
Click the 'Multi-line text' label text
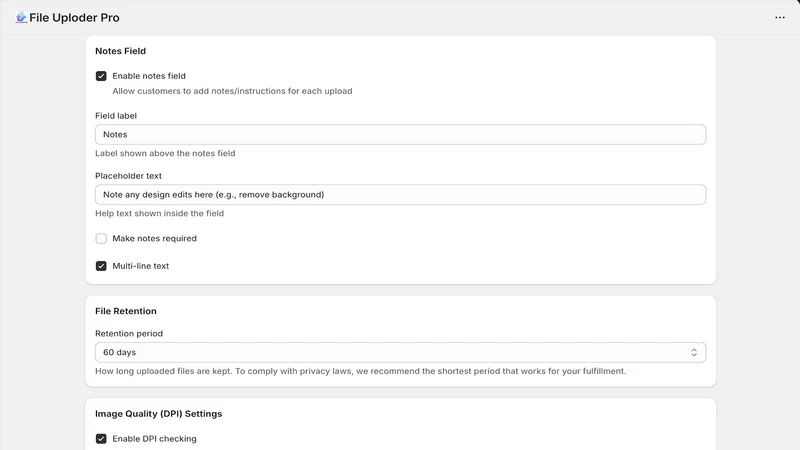pos(141,266)
